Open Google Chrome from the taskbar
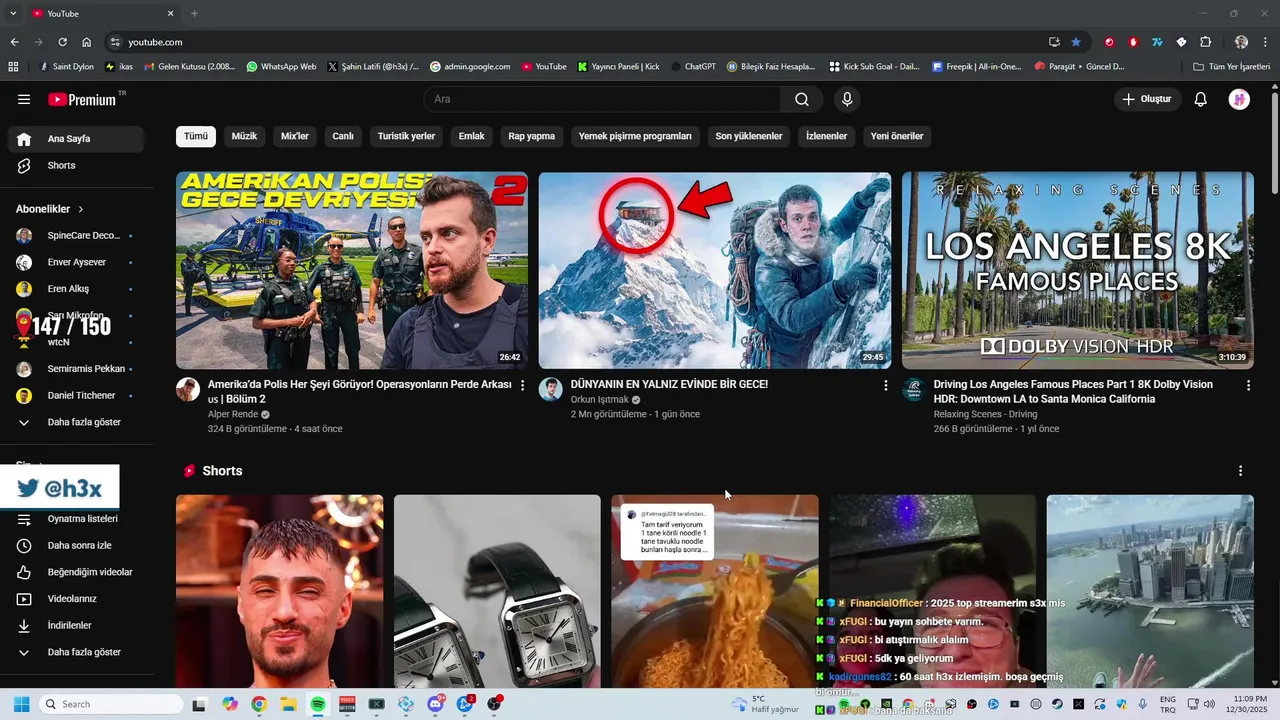Viewport: 1280px width, 720px height. (x=259, y=704)
